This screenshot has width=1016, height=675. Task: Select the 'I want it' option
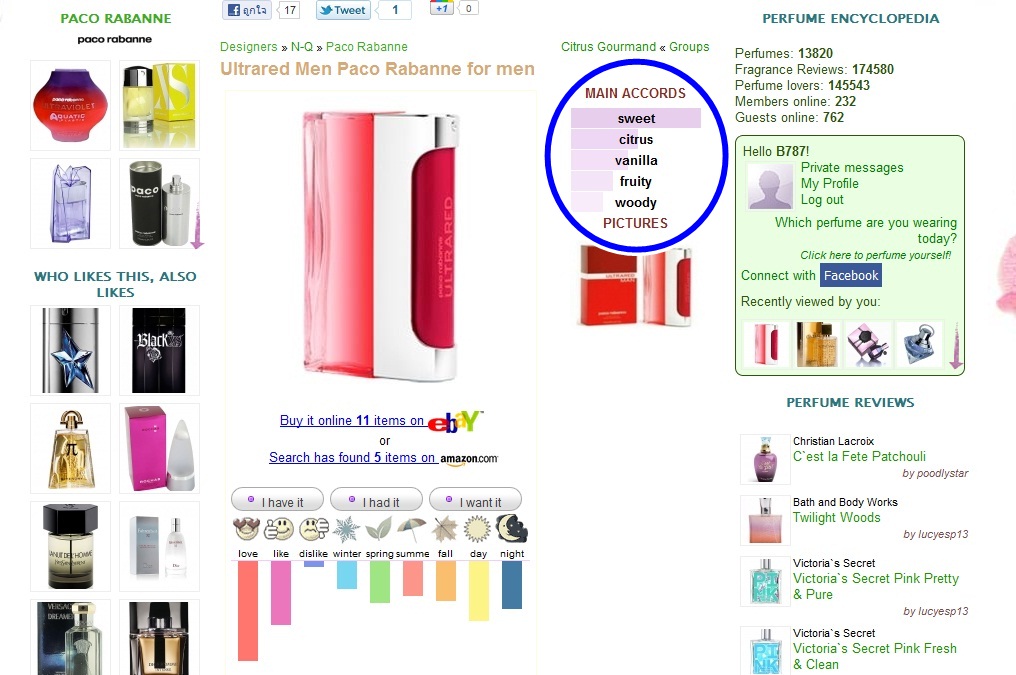(x=475, y=501)
